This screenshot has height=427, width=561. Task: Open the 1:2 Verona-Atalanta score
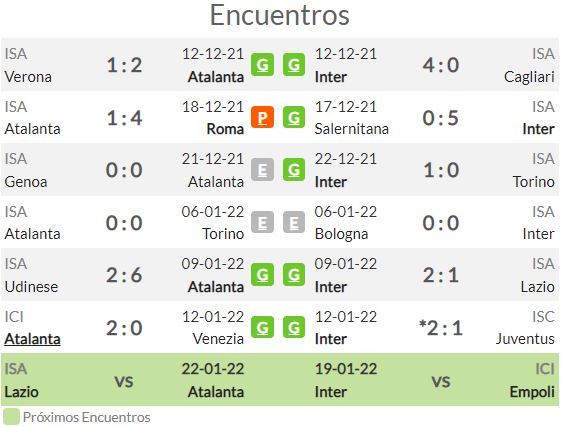tap(124, 65)
